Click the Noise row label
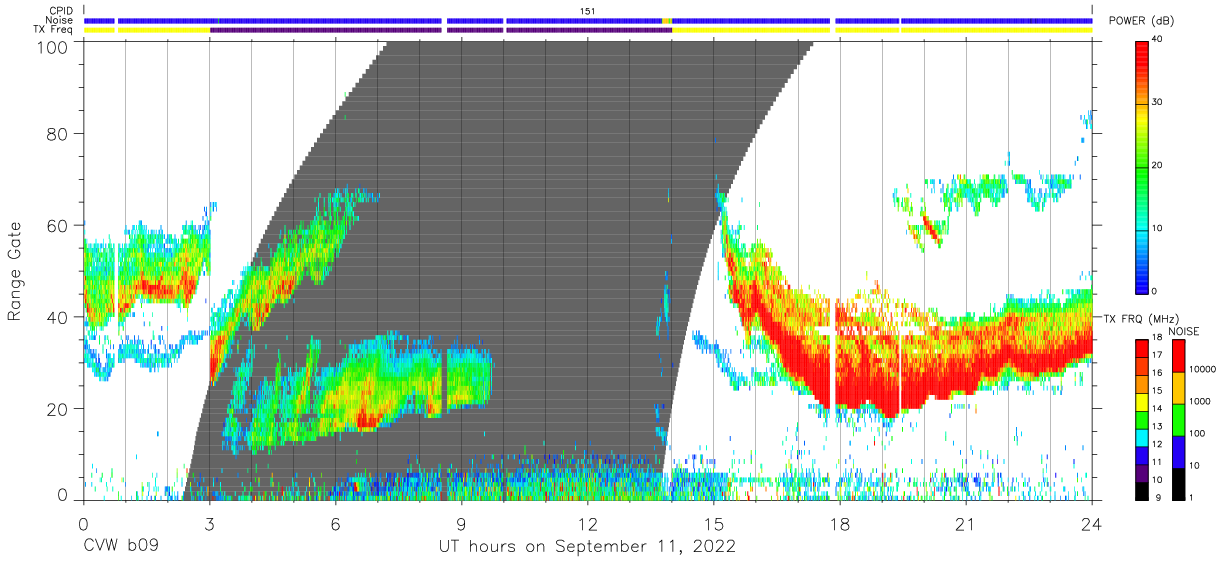Screen dimensions: 1228x567 tap(59, 20)
